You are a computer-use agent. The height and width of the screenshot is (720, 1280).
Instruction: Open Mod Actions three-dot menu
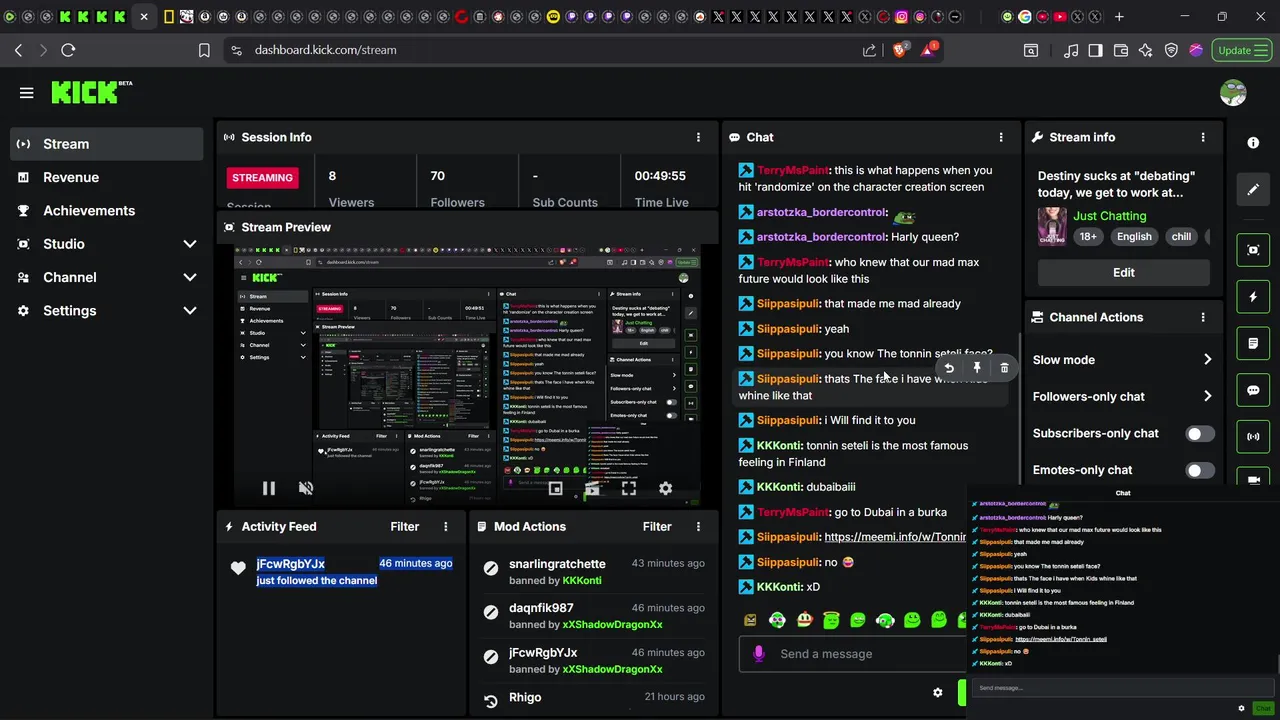[x=698, y=526]
